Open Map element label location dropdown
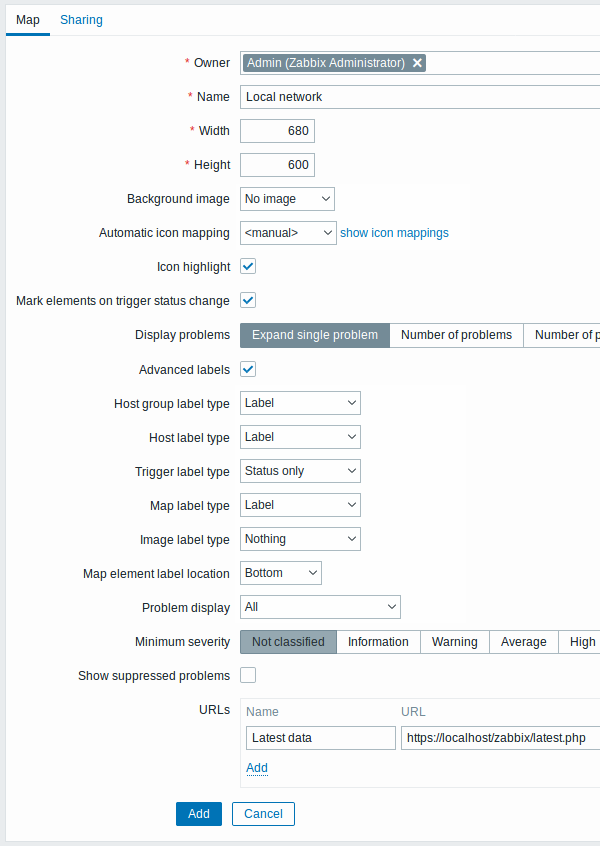 (x=281, y=573)
